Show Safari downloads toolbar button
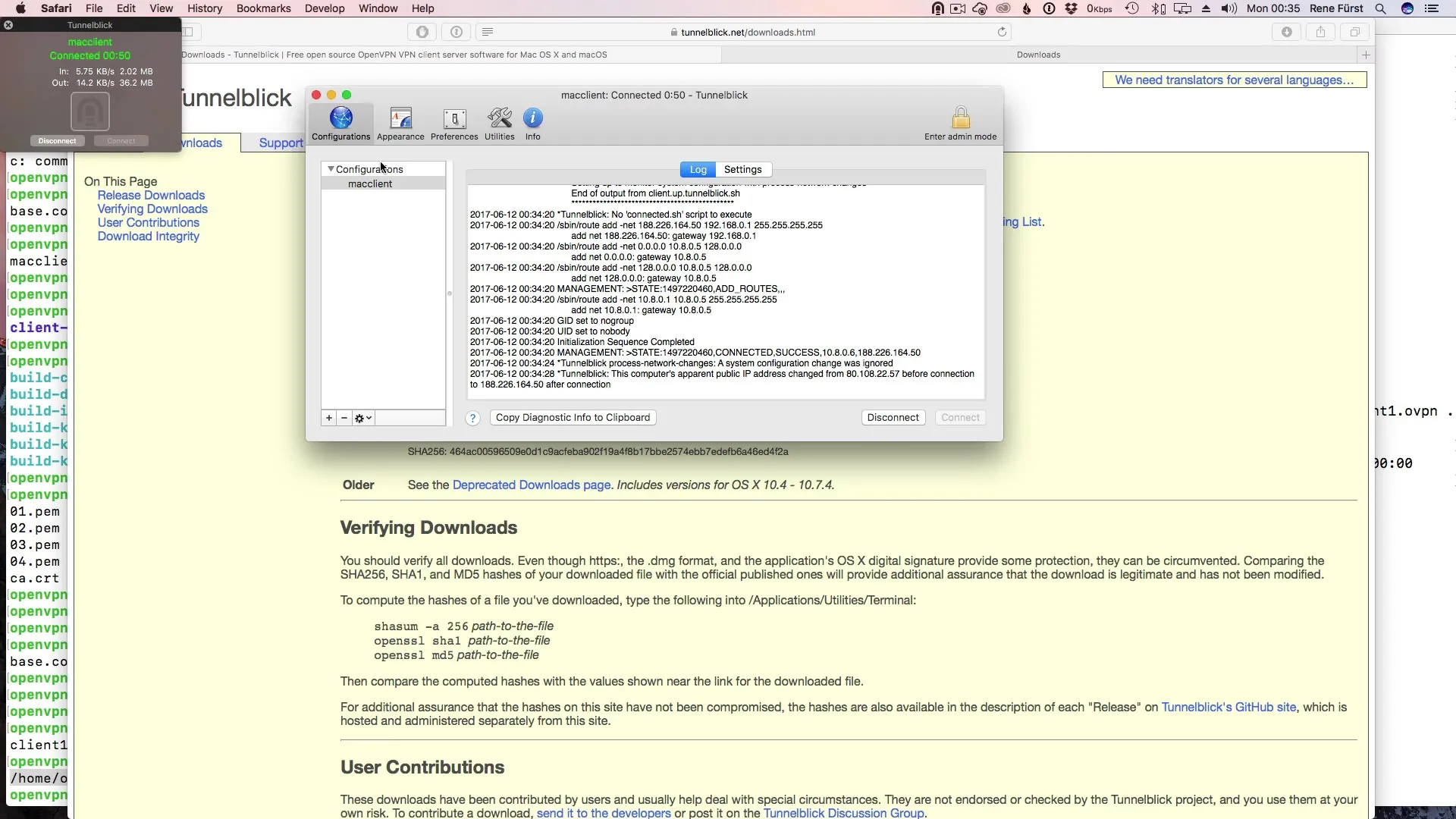This screenshot has height=819, width=1456. pyautogui.click(x=1287, y=32)
